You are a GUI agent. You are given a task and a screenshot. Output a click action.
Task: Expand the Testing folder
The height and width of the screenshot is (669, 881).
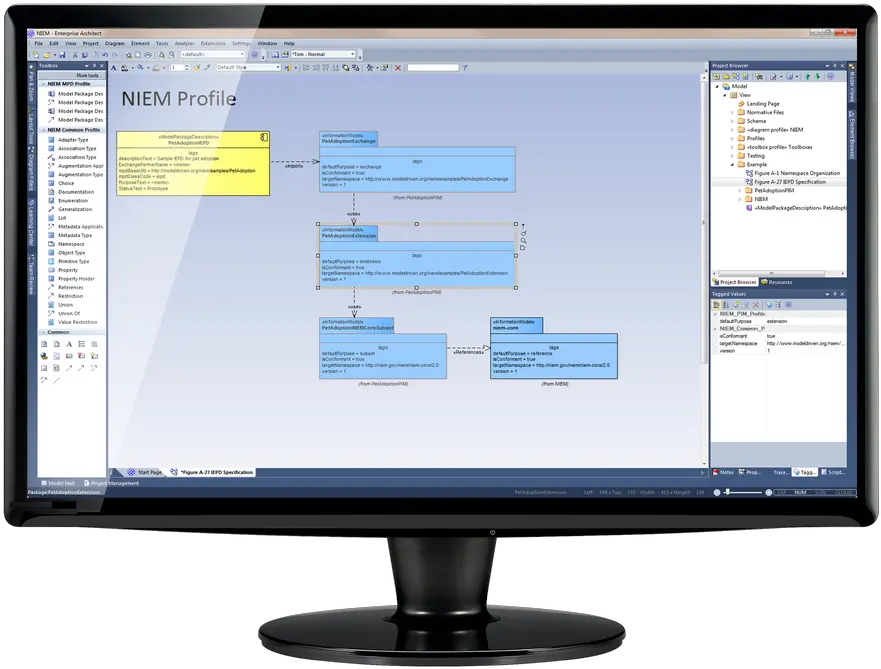(732, 156)
